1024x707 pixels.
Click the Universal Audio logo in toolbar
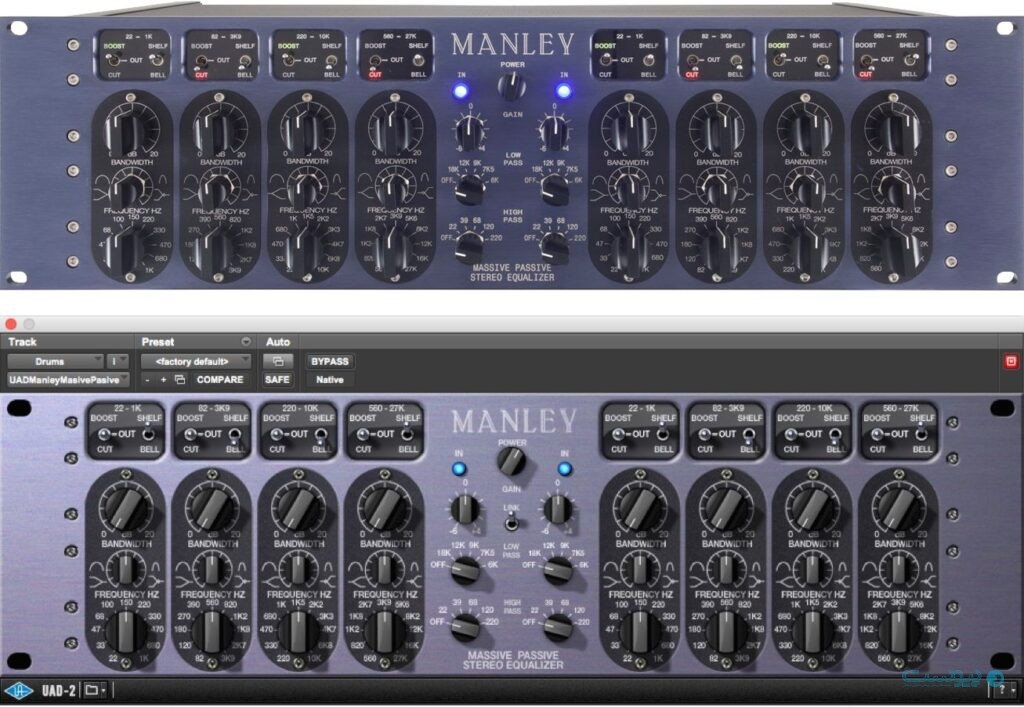18,690
